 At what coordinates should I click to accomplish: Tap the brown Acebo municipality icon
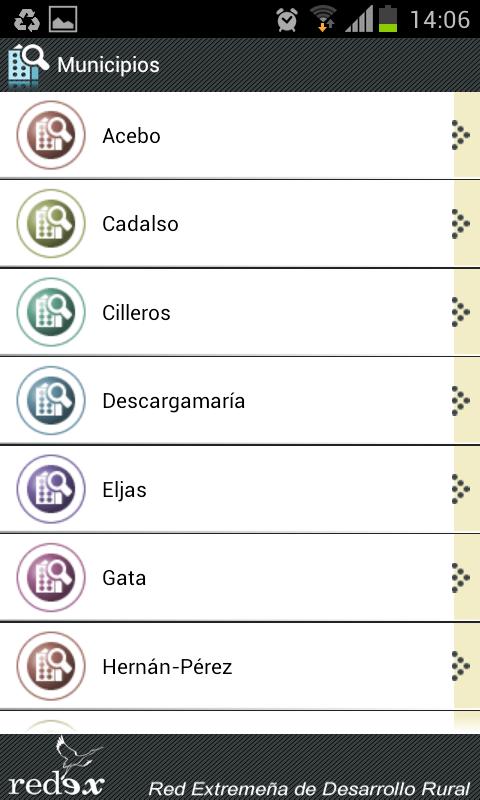coord(51,135)
